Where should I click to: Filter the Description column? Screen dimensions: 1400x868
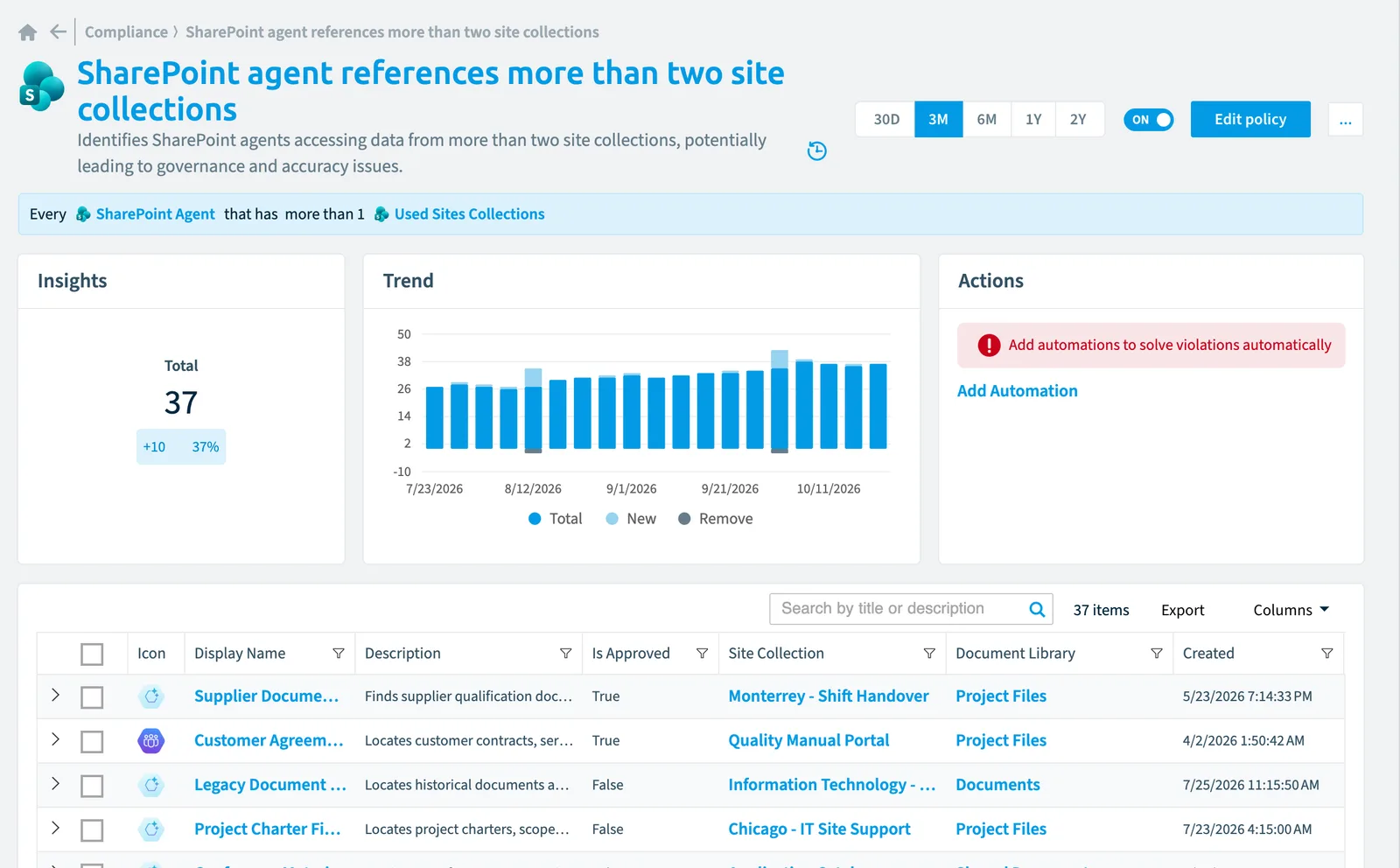click(565, 654)
